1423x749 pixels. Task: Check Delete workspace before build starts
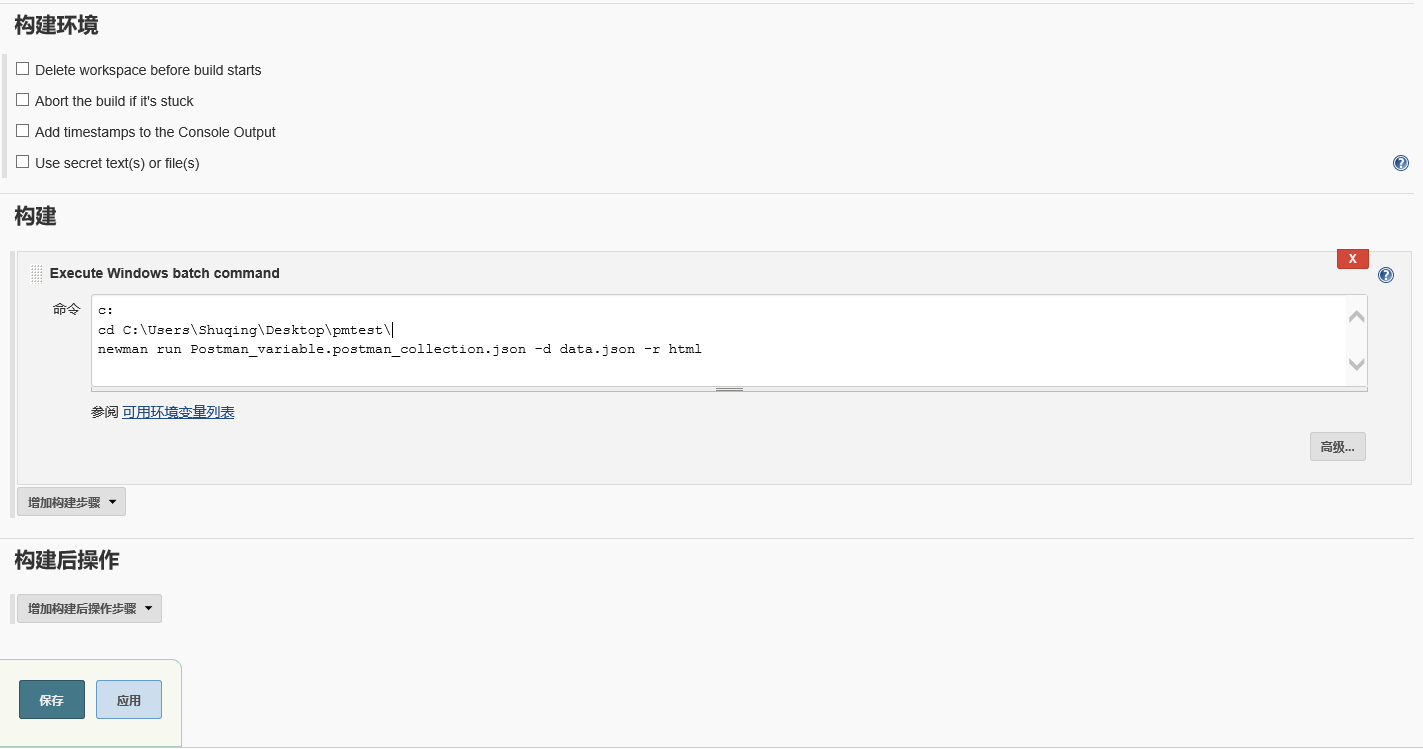[x=22, y=69]
